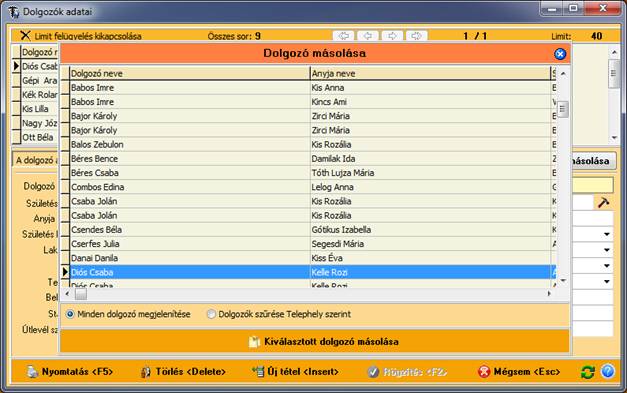Click the Rögzítés checkmark icon
The width and height of the screenshot is (627, 393).
[373, 372]
